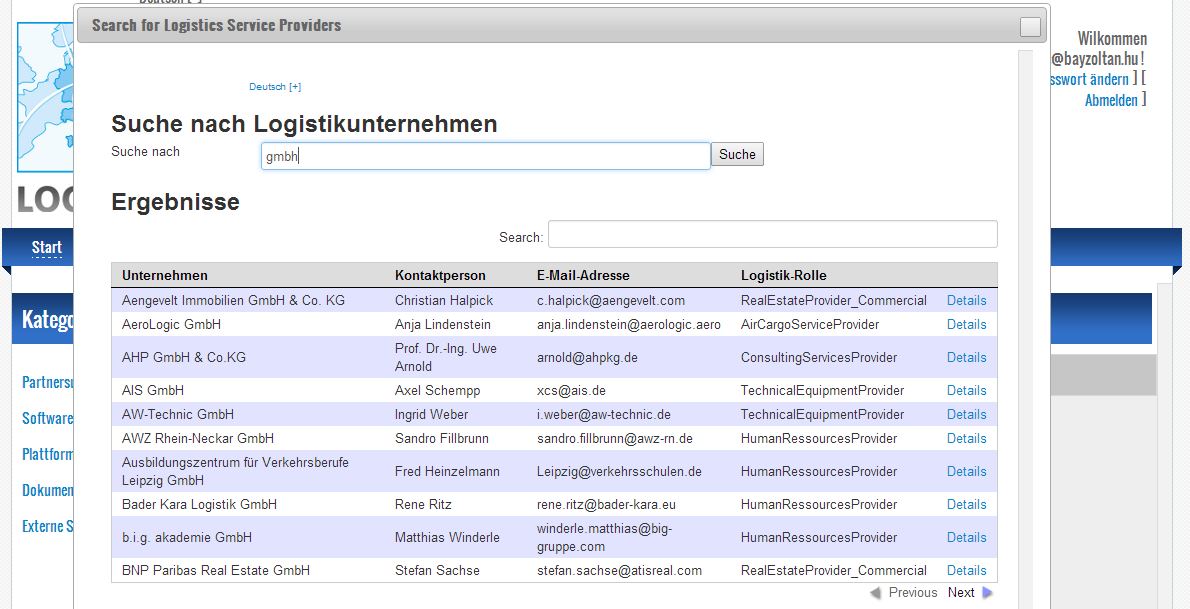Click contact 'Matthias Winderle'

tap(447, 538)
